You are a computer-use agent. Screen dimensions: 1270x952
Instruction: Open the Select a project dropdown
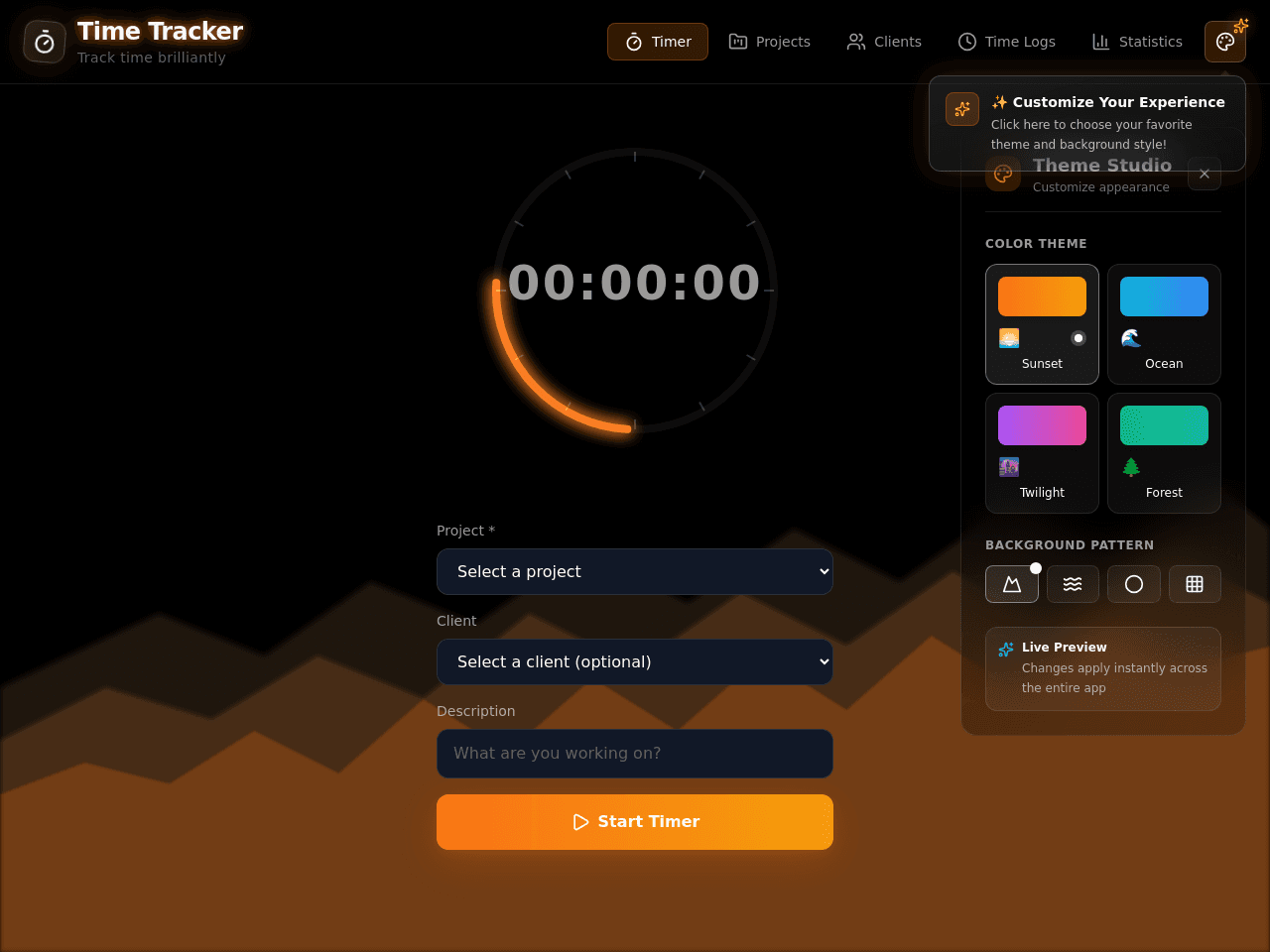635,572
